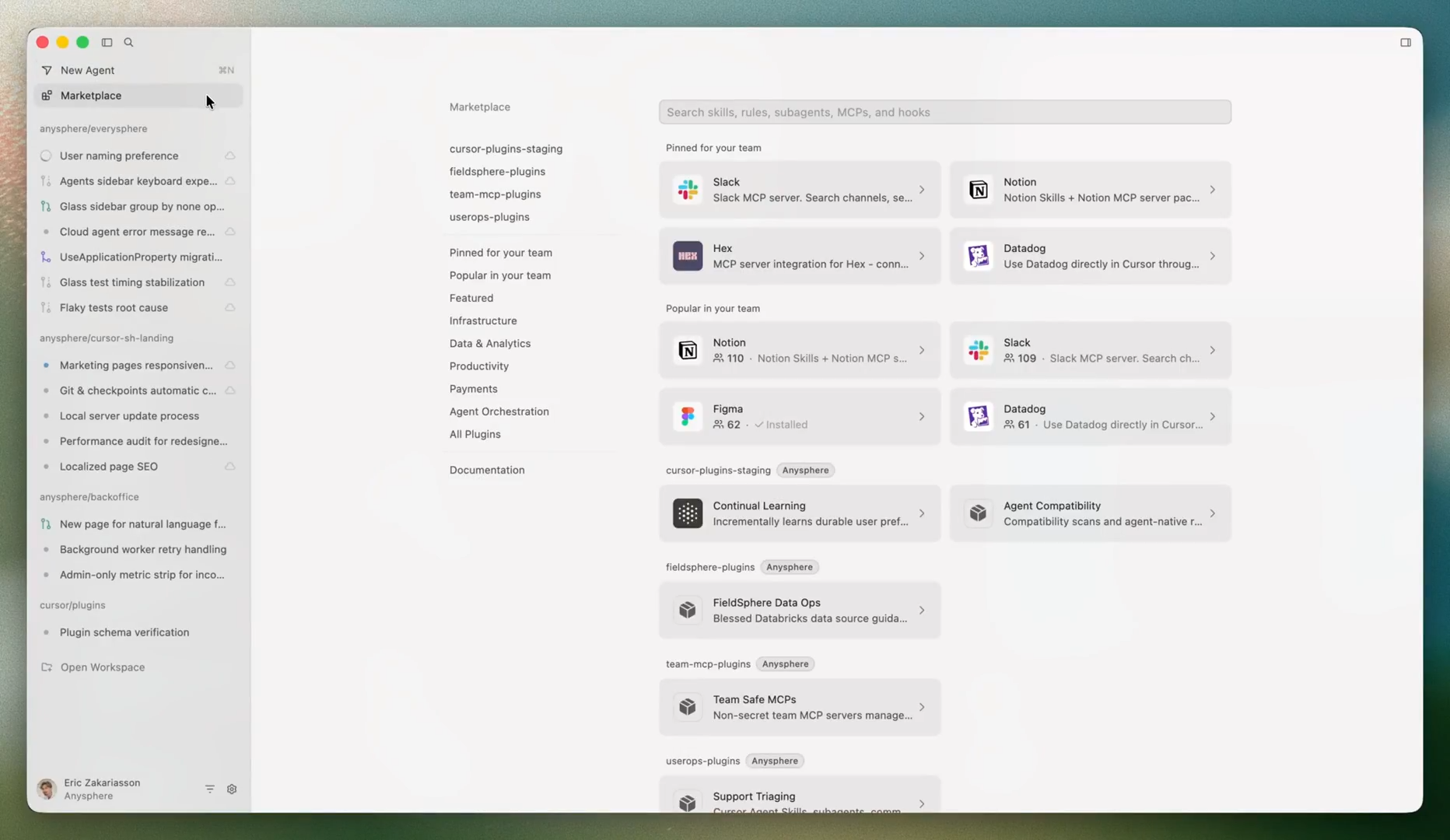Select the Featured category
This screenshot has height=840, width=1450.
pyautogui.click(x=471, y=298)
